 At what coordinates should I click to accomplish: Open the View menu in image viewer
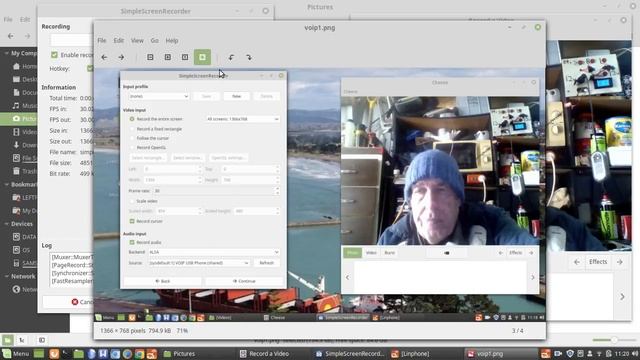tap(137, 40)
